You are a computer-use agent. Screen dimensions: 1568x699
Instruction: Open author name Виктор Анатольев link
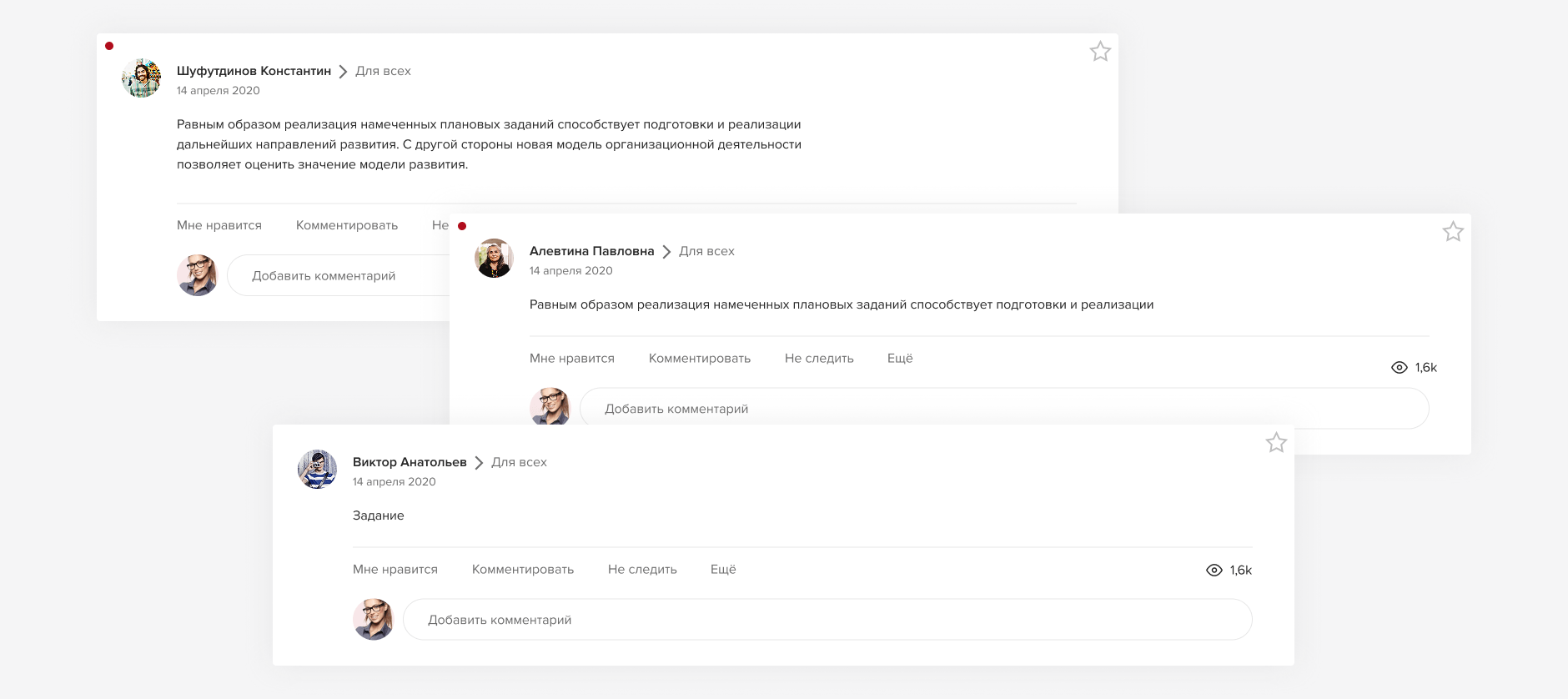(410, 462)
